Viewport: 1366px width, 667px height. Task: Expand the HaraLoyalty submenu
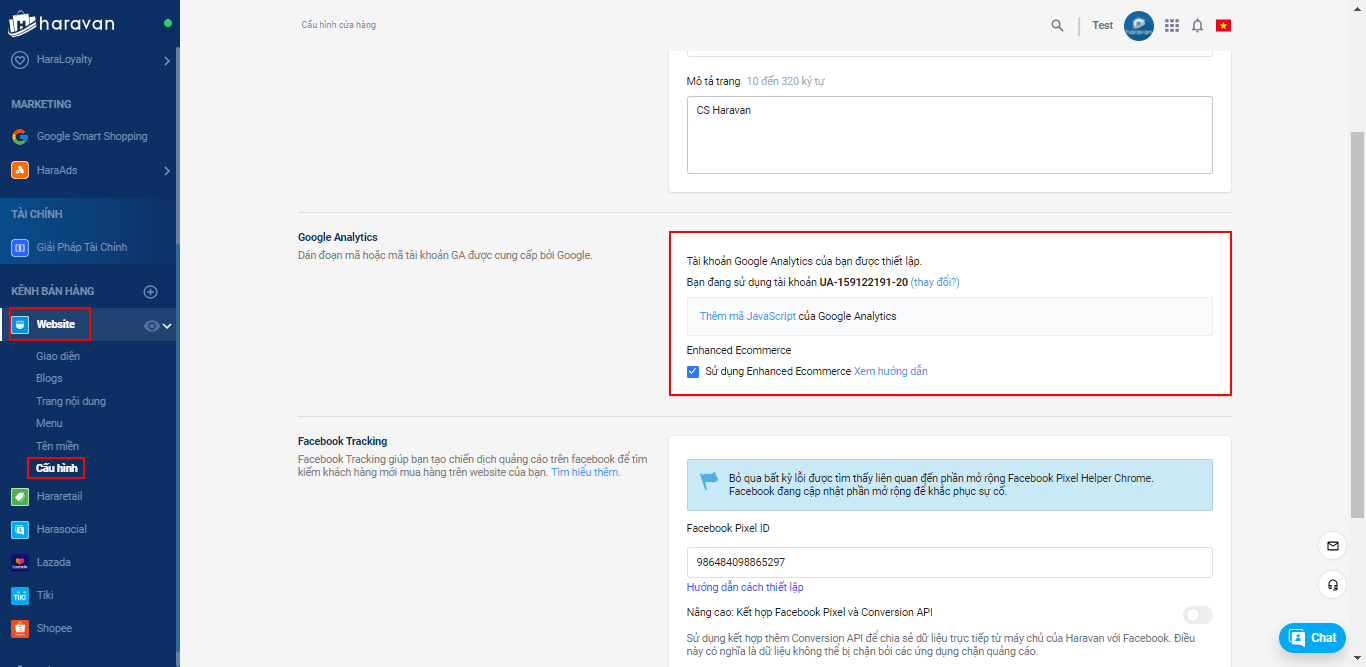(x=166, y=60)
